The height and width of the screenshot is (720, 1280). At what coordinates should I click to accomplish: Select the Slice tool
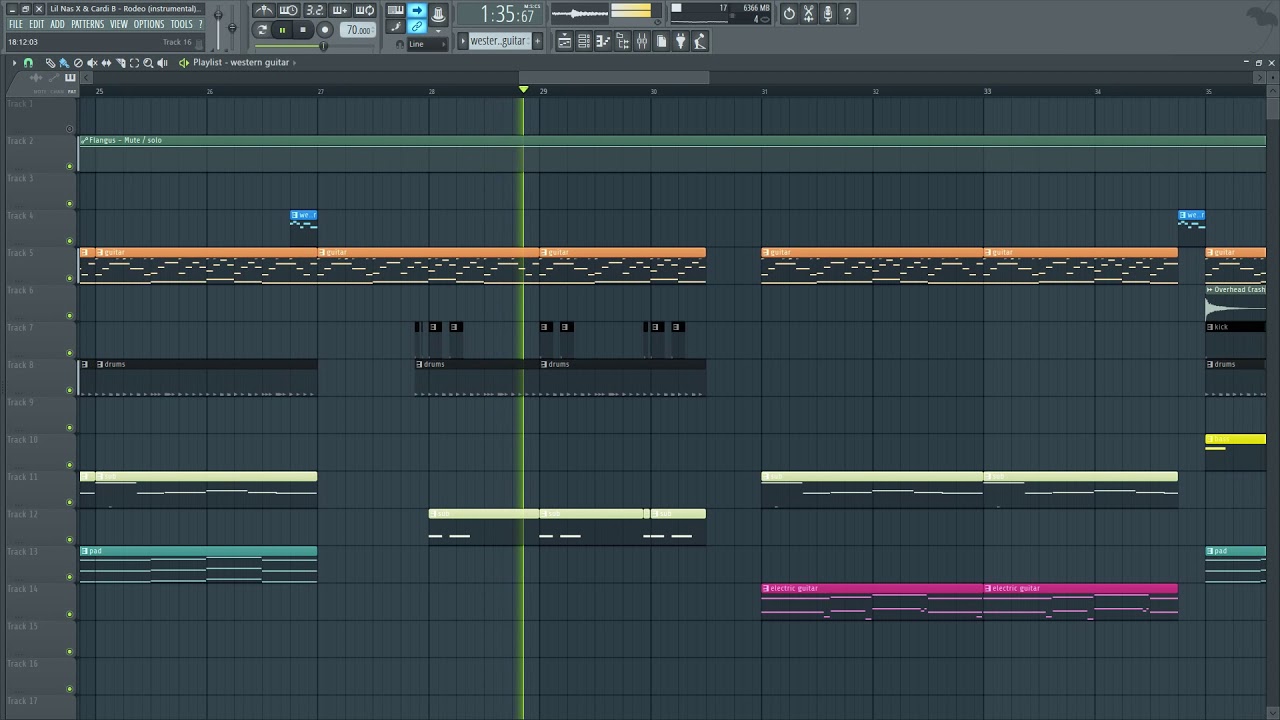[120, 63]
